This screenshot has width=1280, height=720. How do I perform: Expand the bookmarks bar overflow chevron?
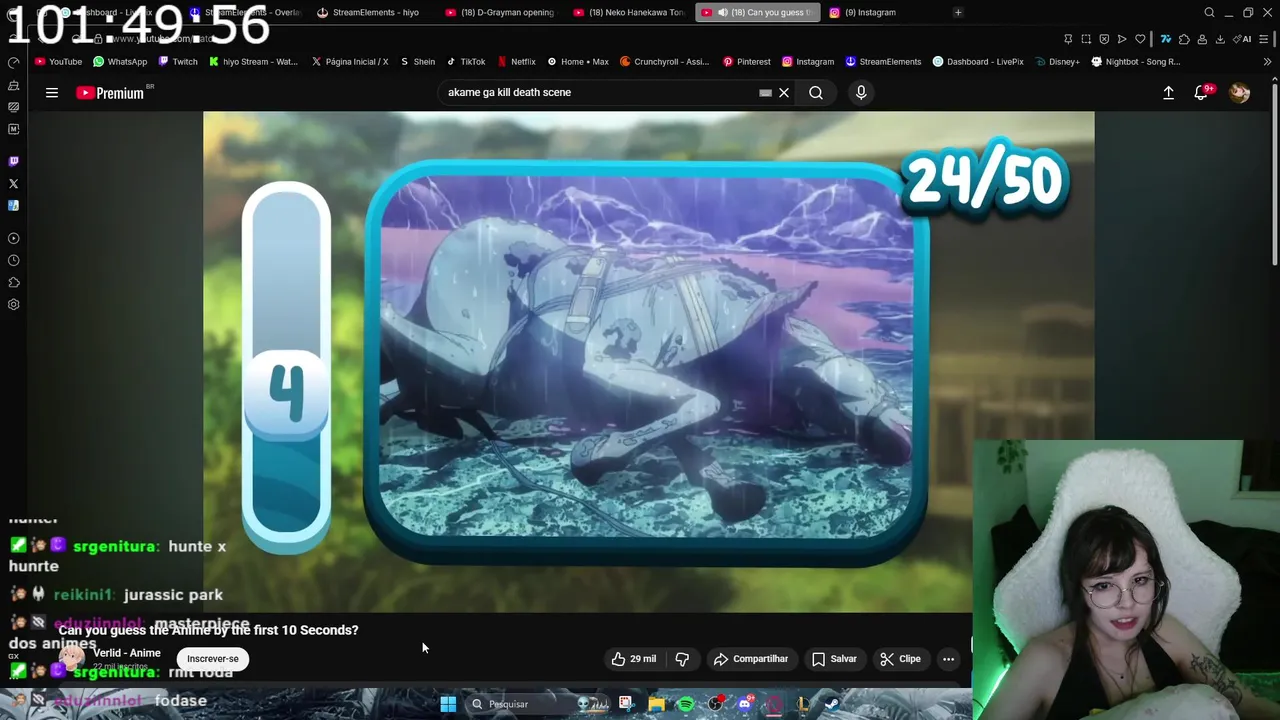coord(1267,61)
